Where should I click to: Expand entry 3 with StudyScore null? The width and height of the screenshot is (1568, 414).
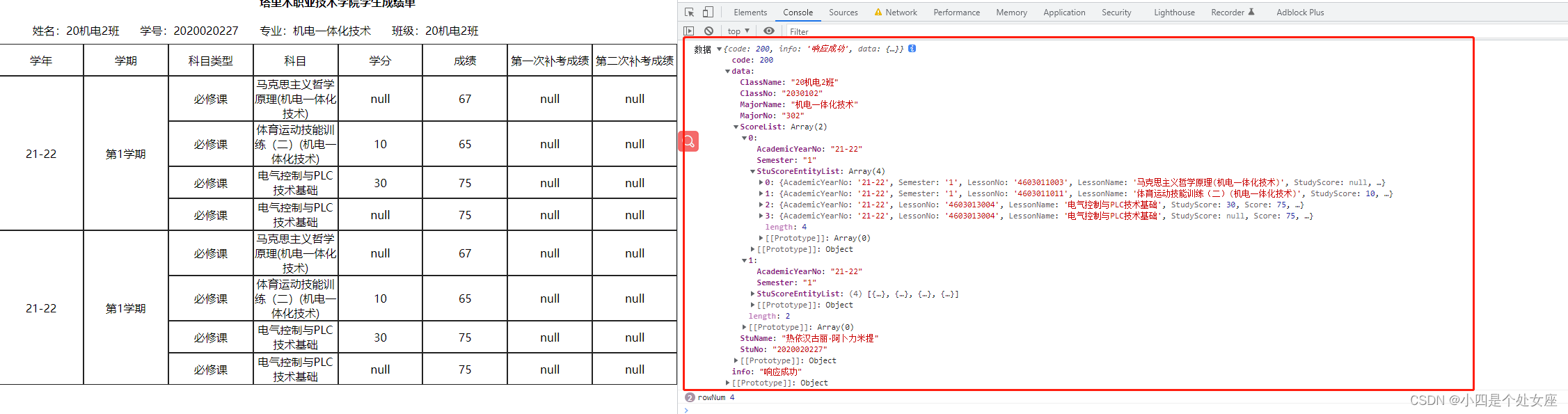761,216
